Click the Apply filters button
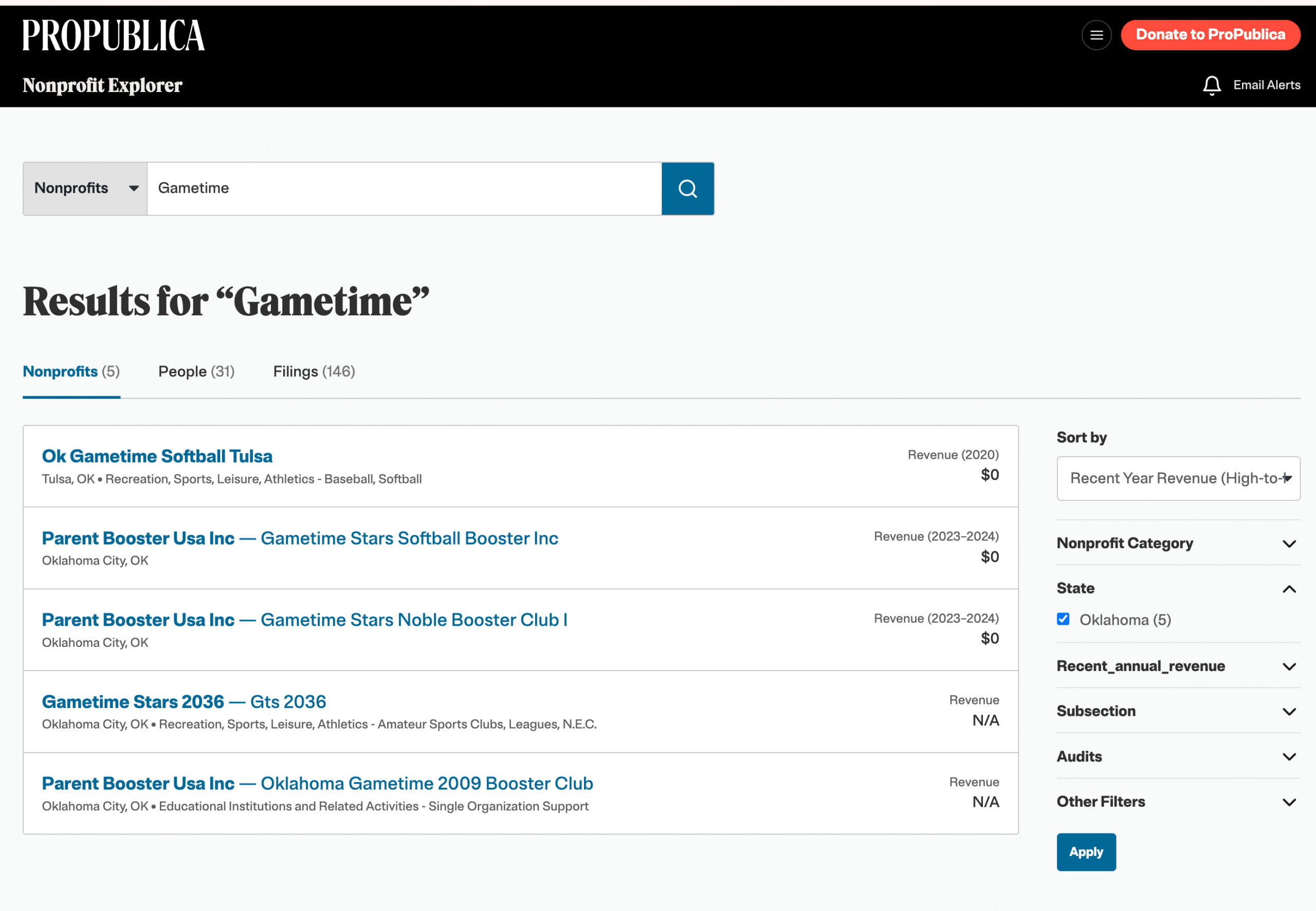 click(x=1086, y=852)
